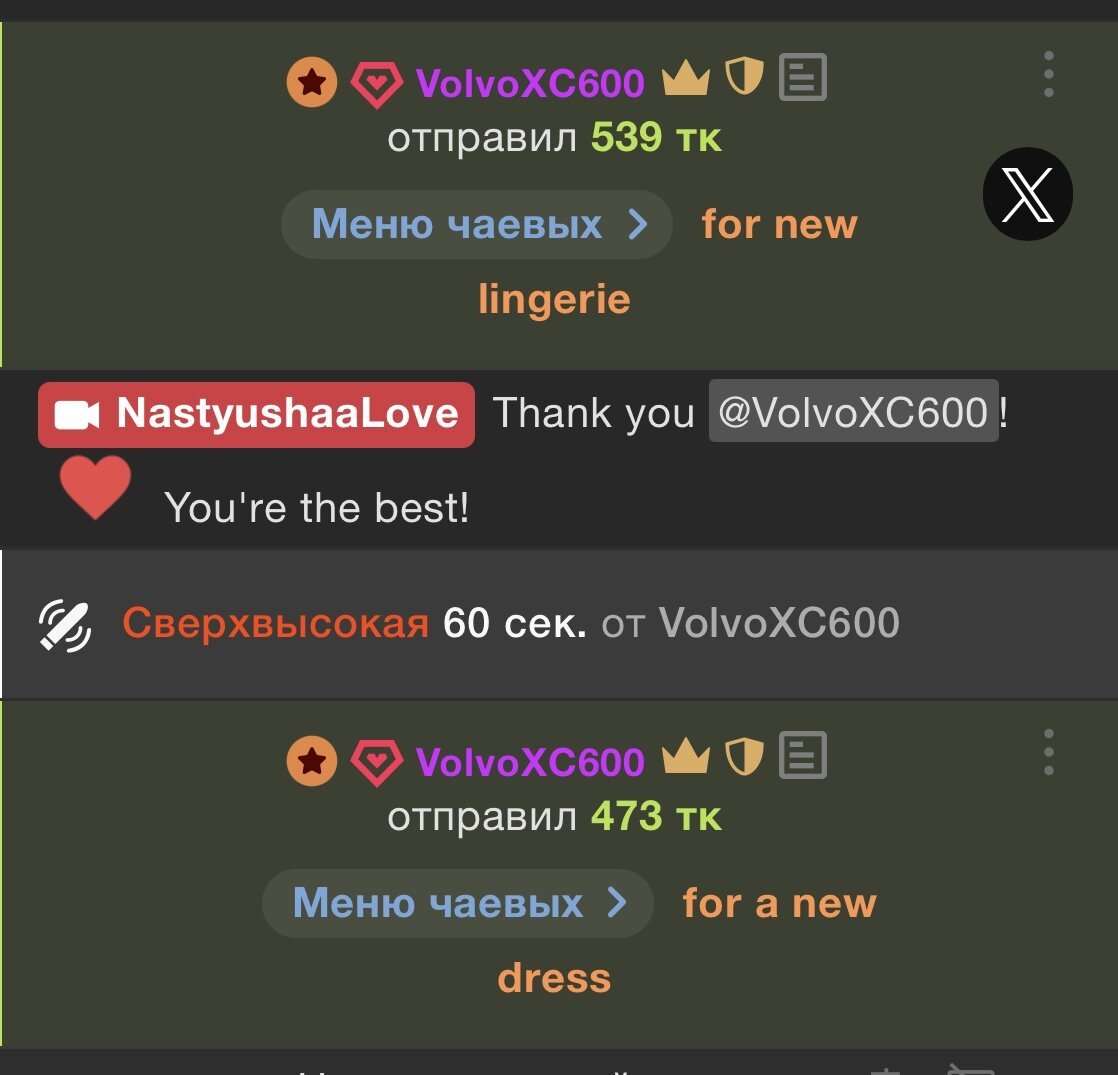
Task: Click VolvoXC600 name in the Сверхвысокая 60 сек. row
Action: [779, 623]
